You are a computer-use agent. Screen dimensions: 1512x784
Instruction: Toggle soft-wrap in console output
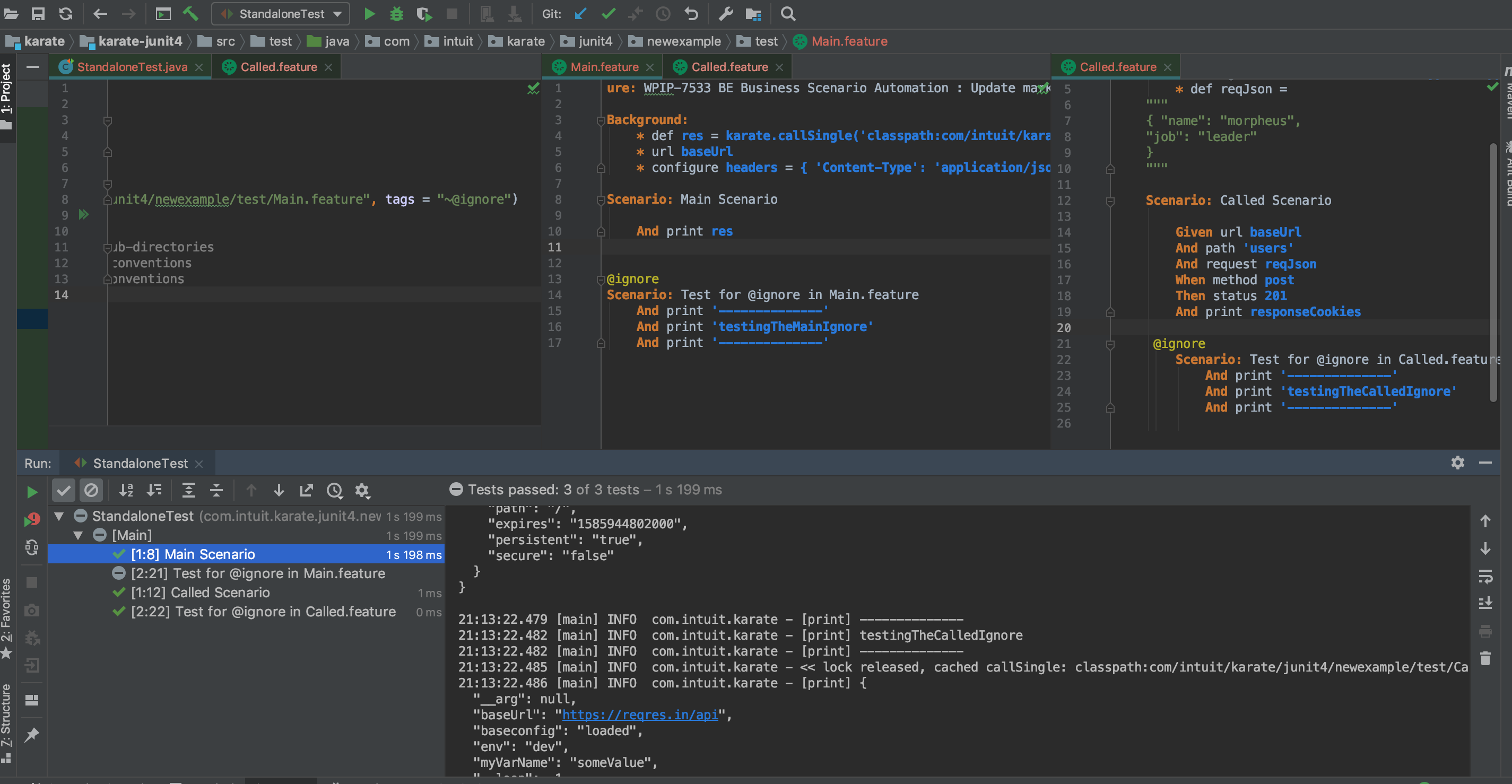tap(1485, 576)
